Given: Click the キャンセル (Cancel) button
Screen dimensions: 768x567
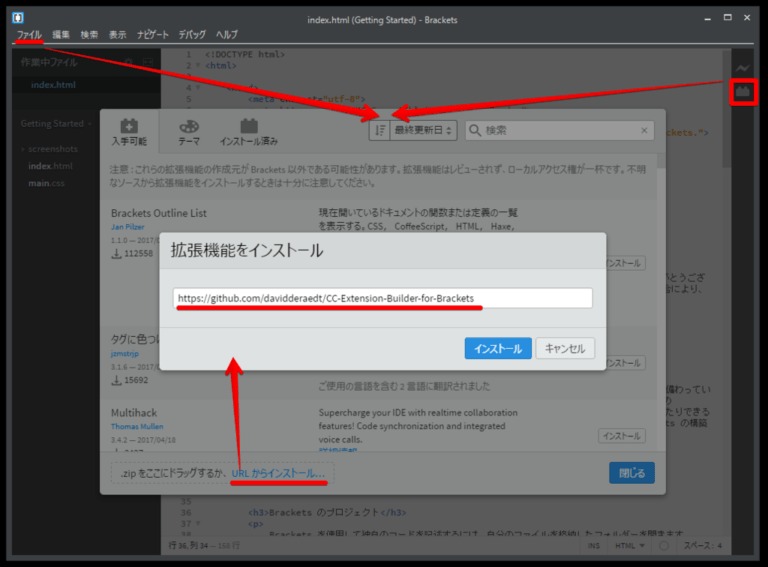Looking at the screenshot, I should tap(565, 348).
